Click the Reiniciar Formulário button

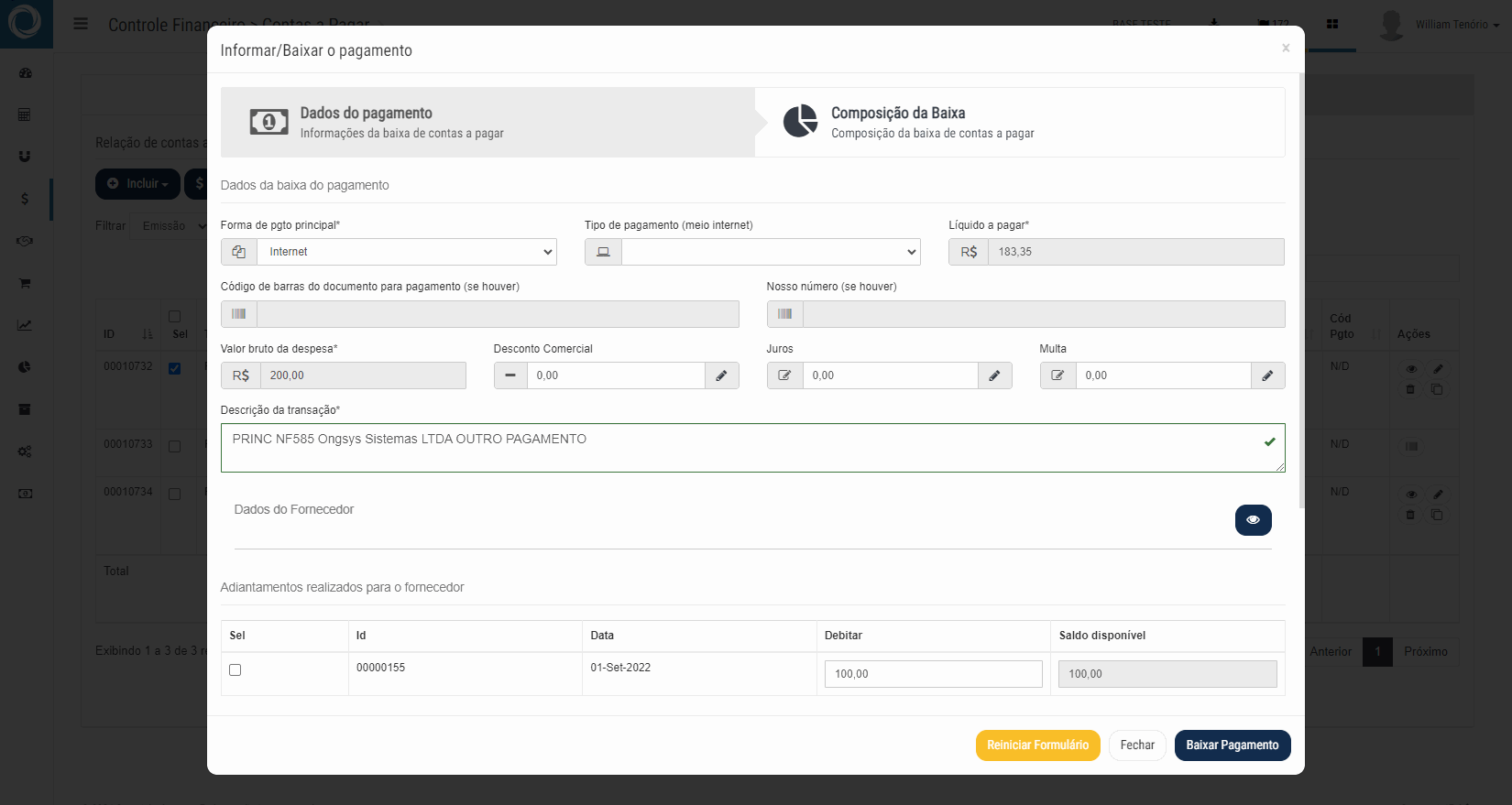(1037, 745)
